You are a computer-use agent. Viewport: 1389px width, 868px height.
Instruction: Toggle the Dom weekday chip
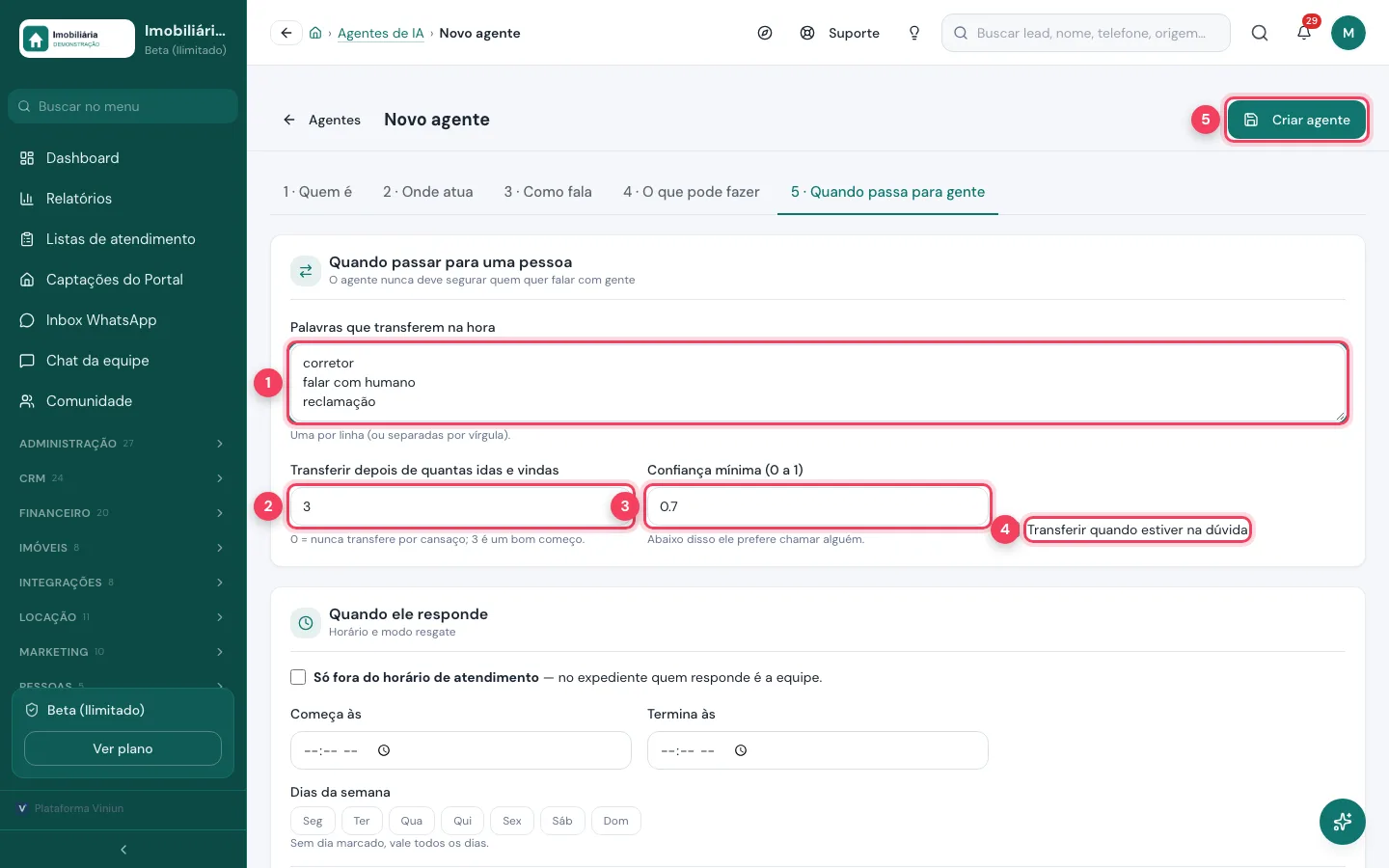(616, 821)
